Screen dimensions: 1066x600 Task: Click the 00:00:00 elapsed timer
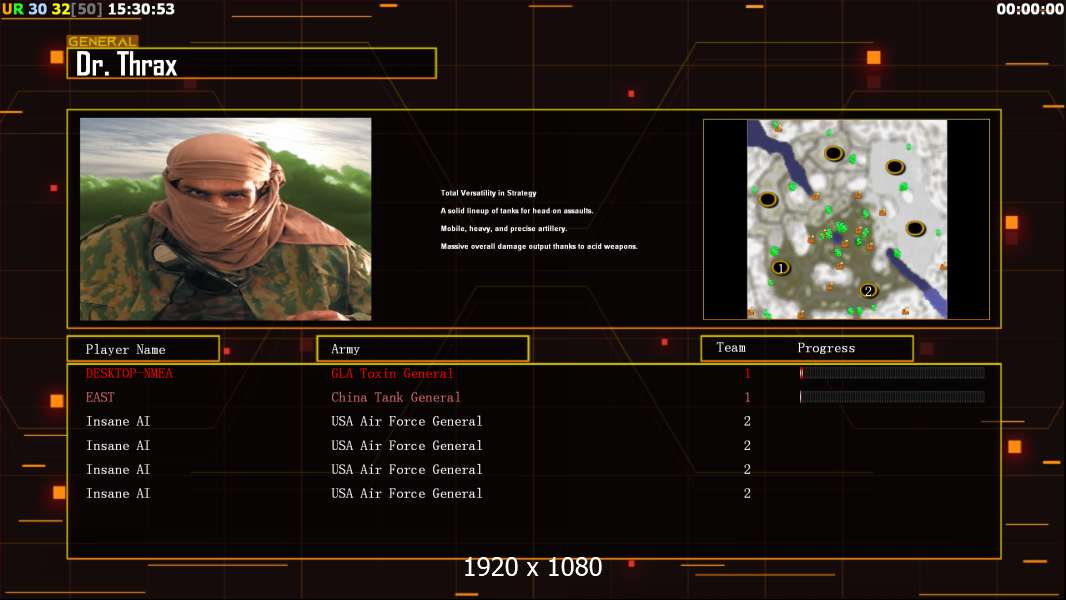(x=1029, y=9)
